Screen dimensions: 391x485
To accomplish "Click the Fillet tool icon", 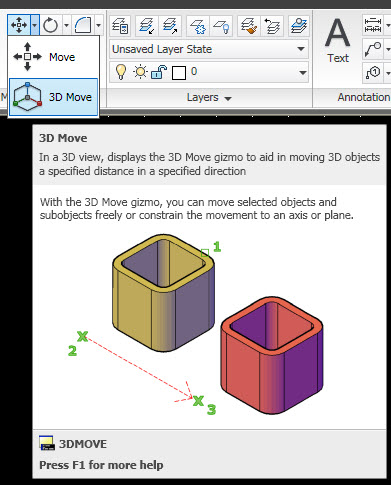I will [83, 25].
